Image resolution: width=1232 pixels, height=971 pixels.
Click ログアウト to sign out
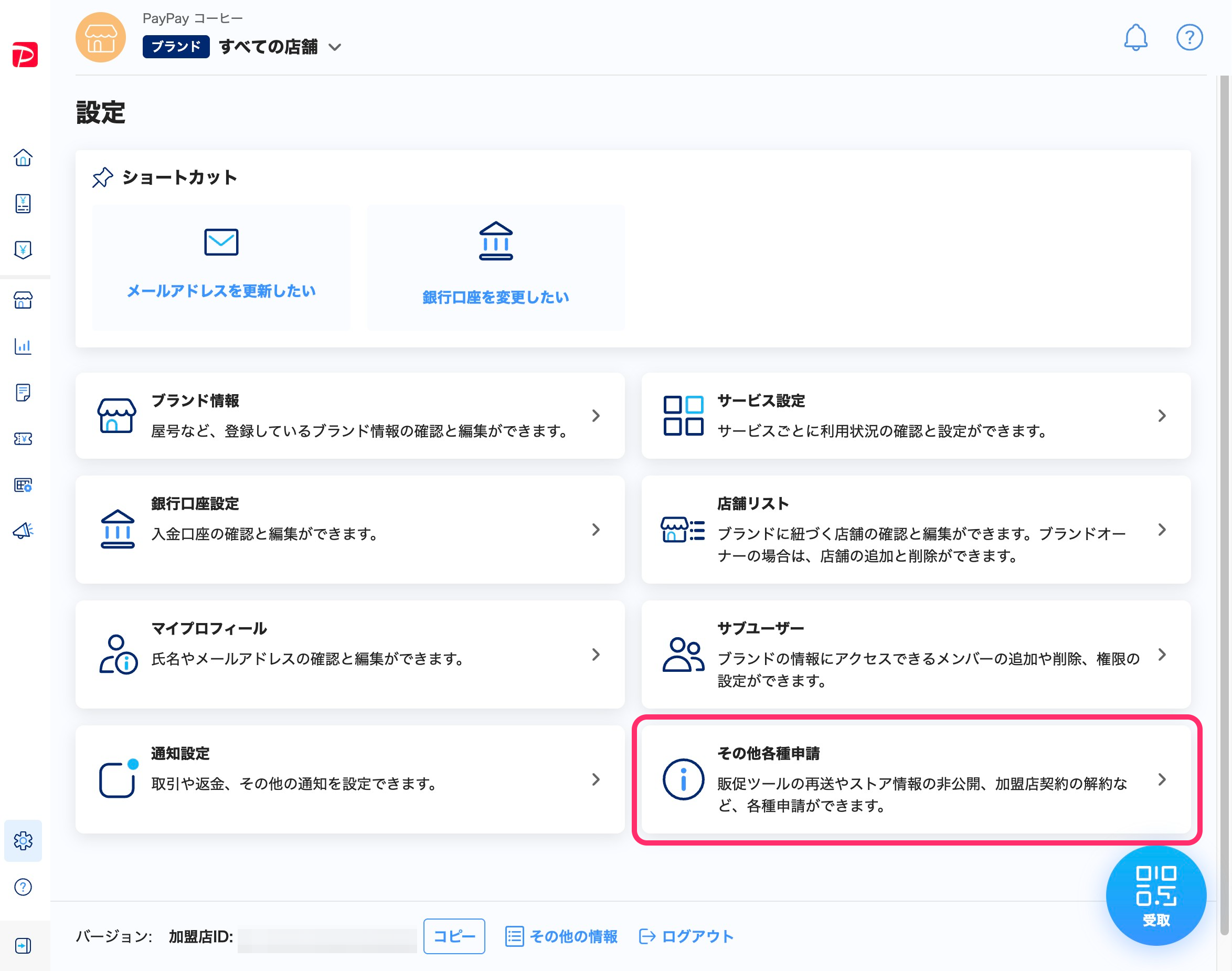698,936
